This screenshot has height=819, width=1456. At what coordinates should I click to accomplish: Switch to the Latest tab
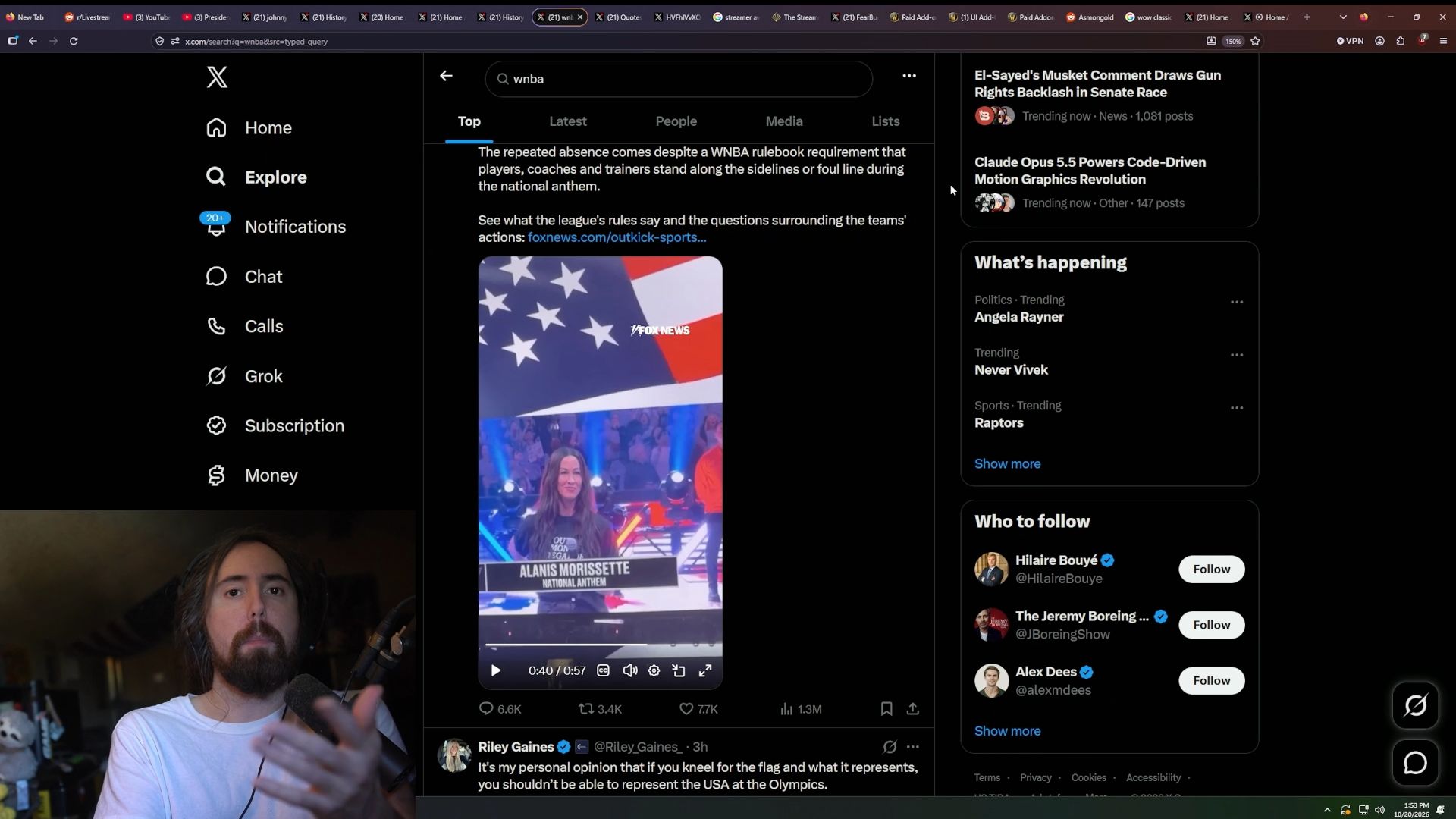[568, 121]
